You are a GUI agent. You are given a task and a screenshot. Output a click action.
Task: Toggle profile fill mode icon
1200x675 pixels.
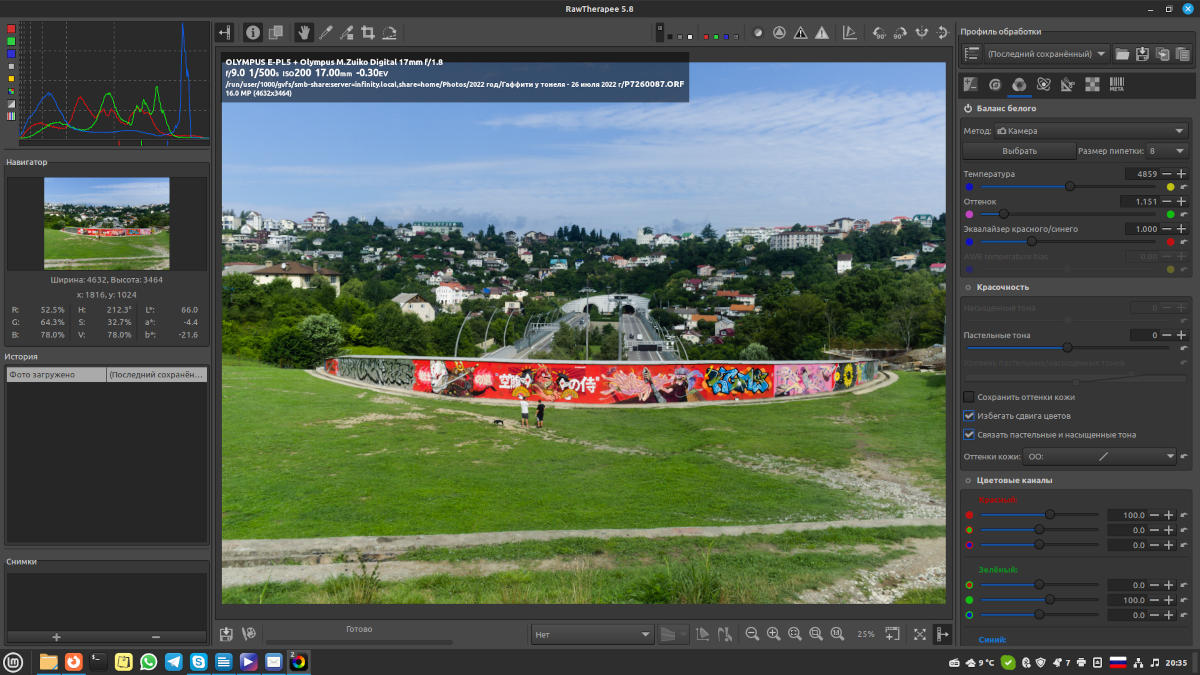click(971, 54)
